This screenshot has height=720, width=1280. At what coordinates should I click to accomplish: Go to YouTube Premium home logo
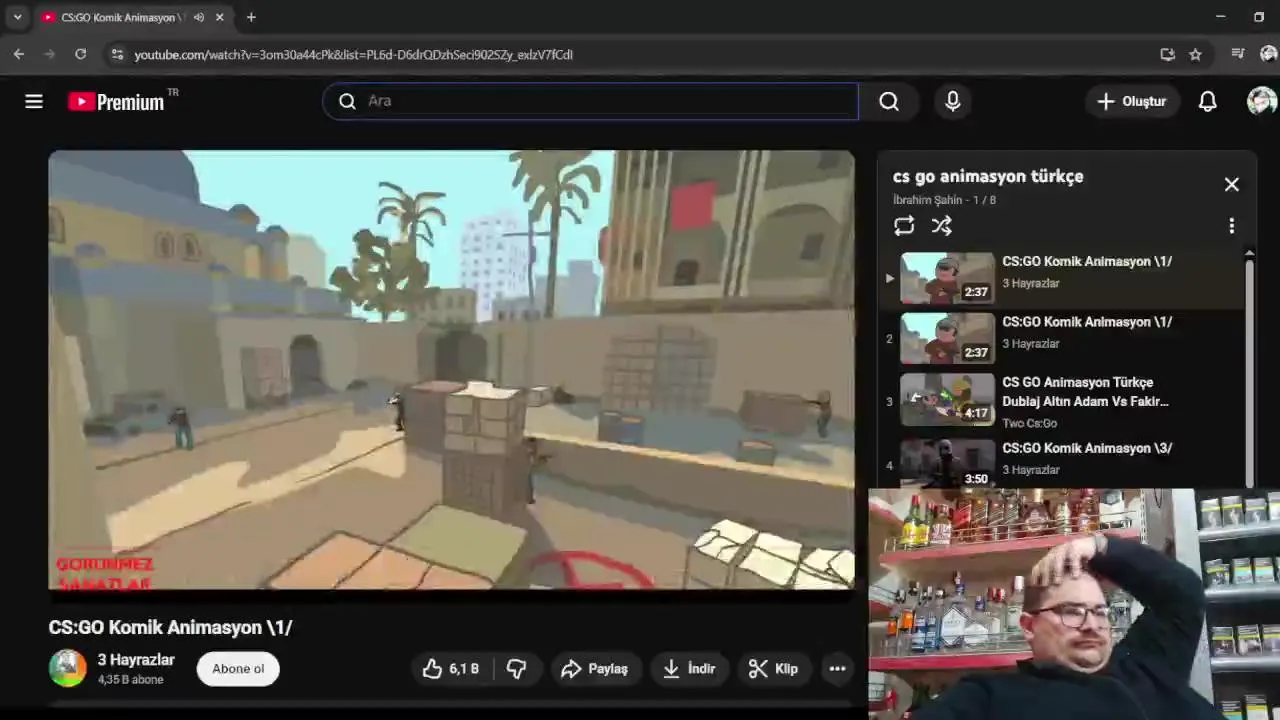point(116,101)
